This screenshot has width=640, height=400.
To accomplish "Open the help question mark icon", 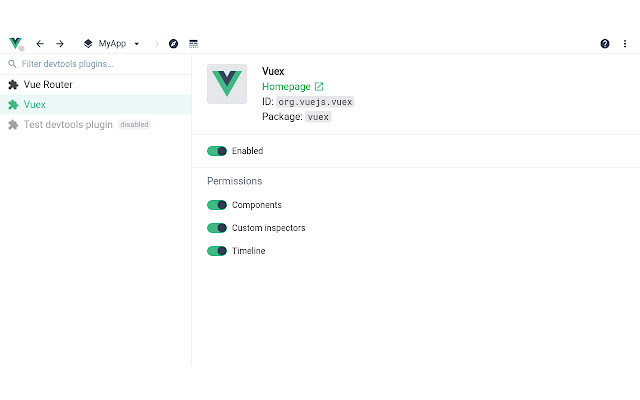I will point(605,44).
